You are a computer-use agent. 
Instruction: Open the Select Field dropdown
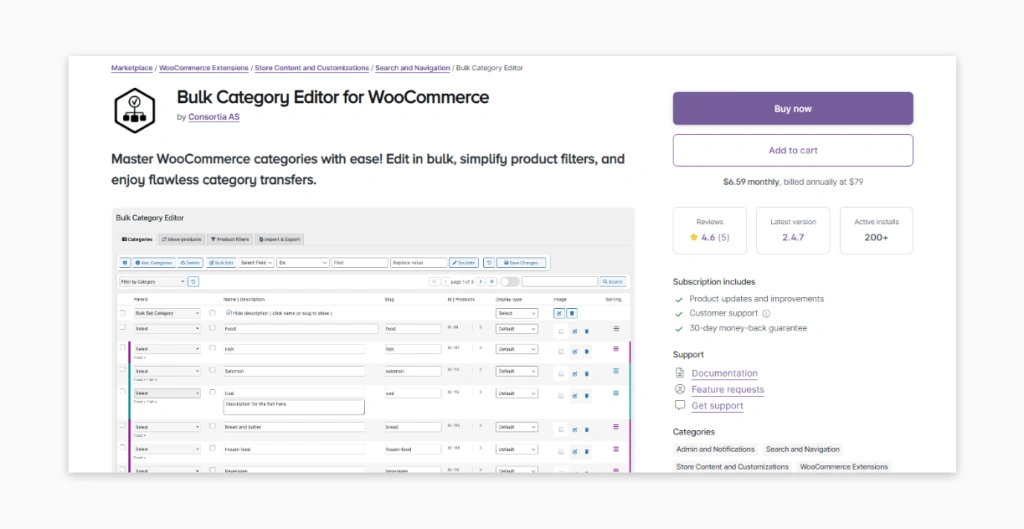tap(256, 263)
